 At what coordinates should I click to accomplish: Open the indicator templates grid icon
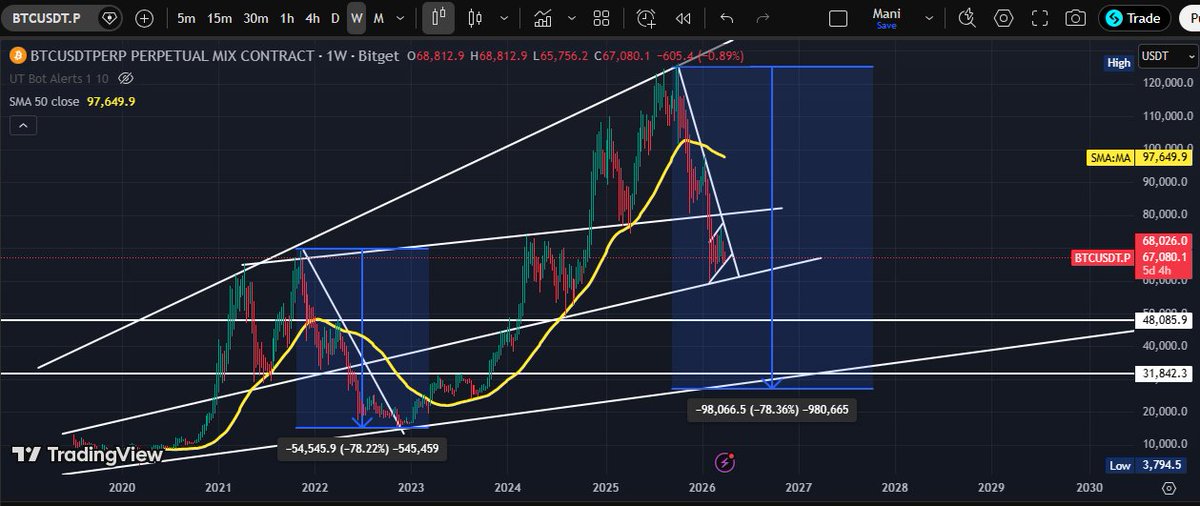point(602,18)
